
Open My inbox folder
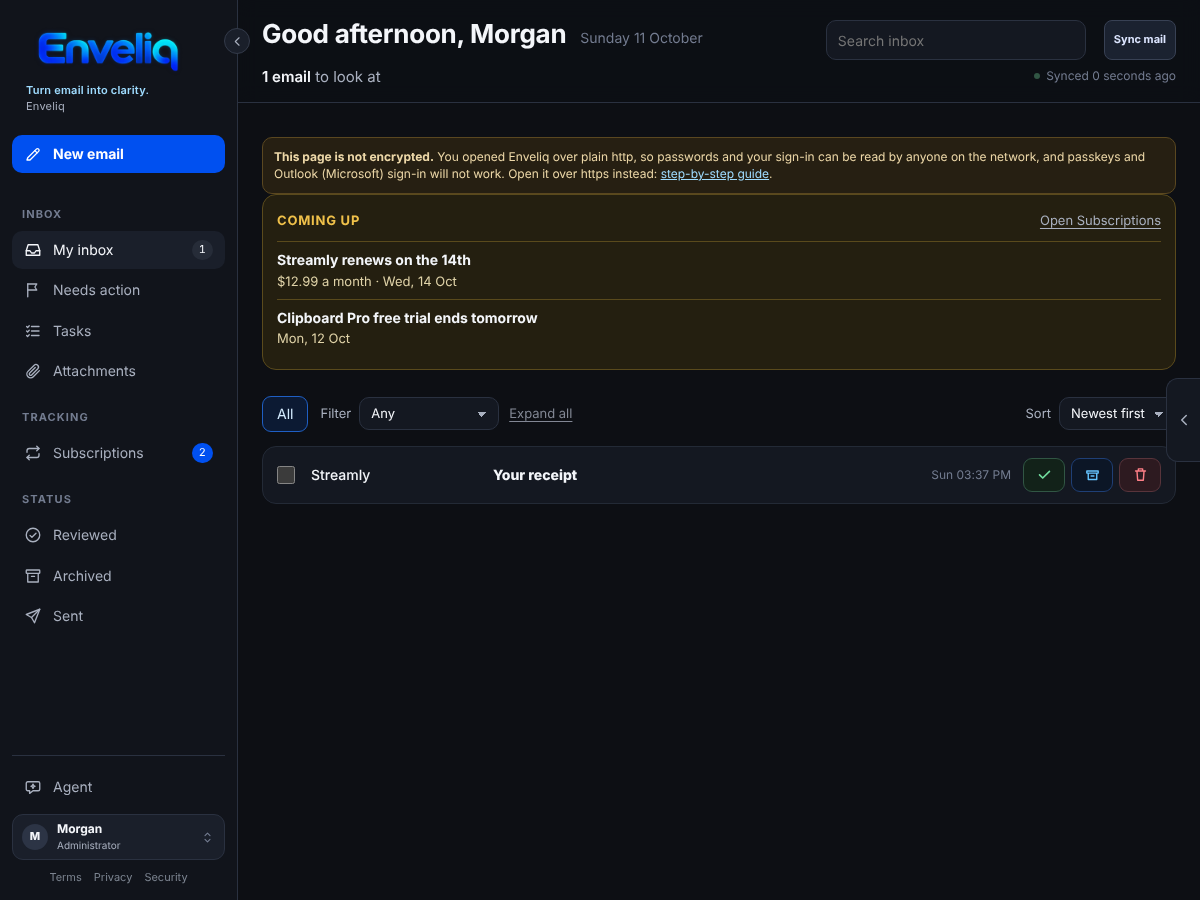click(118, 250)
